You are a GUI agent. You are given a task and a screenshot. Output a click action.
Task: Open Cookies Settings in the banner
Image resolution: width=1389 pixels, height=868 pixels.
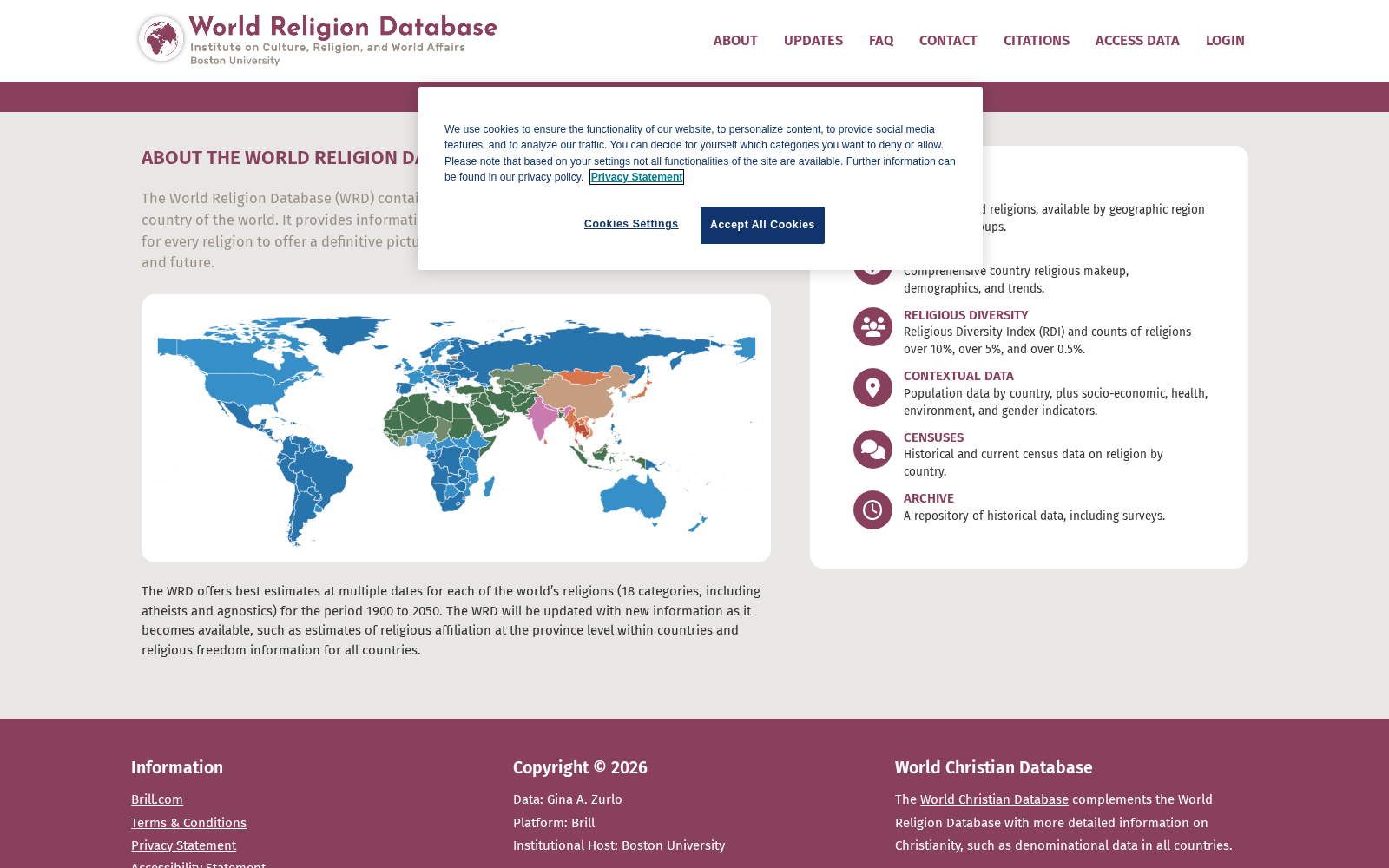(x=631, y=224)
